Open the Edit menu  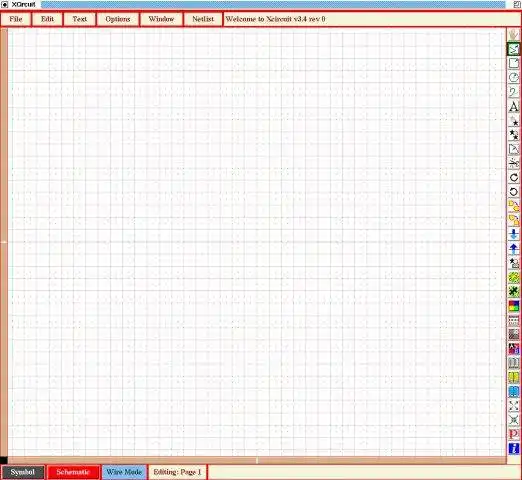[x=47, y=19]
